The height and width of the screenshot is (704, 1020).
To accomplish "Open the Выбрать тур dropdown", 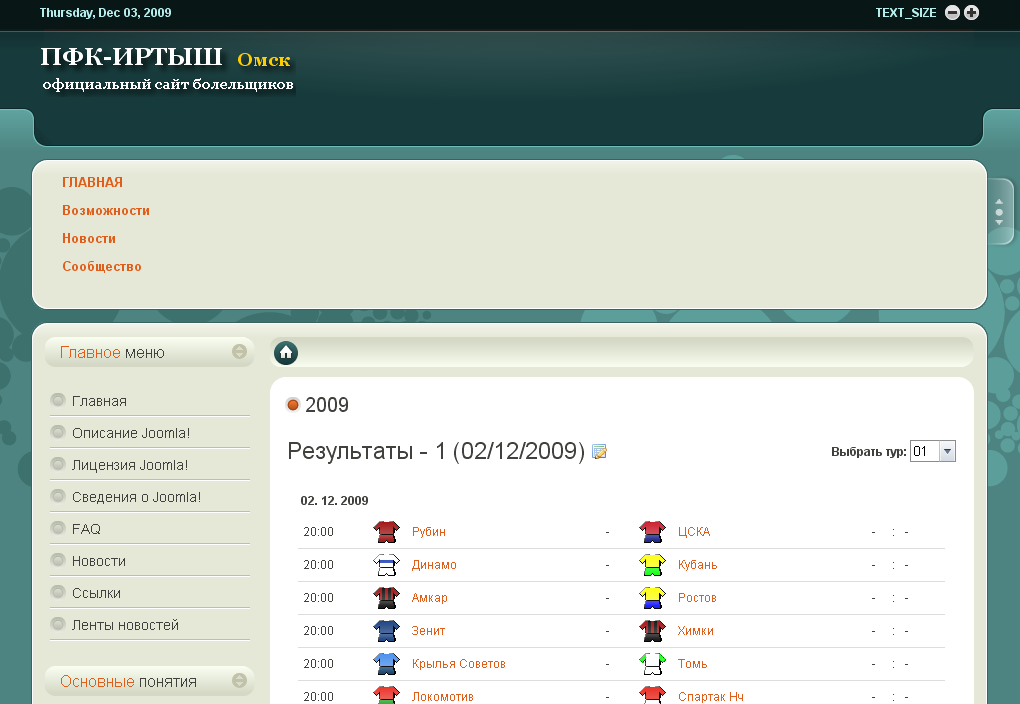I will 933,452.
